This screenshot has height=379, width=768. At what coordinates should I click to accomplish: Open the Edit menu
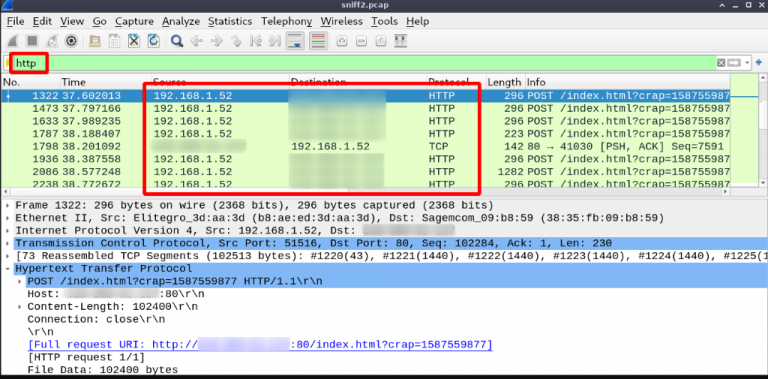pyautogui.click(x=42, y=22)
